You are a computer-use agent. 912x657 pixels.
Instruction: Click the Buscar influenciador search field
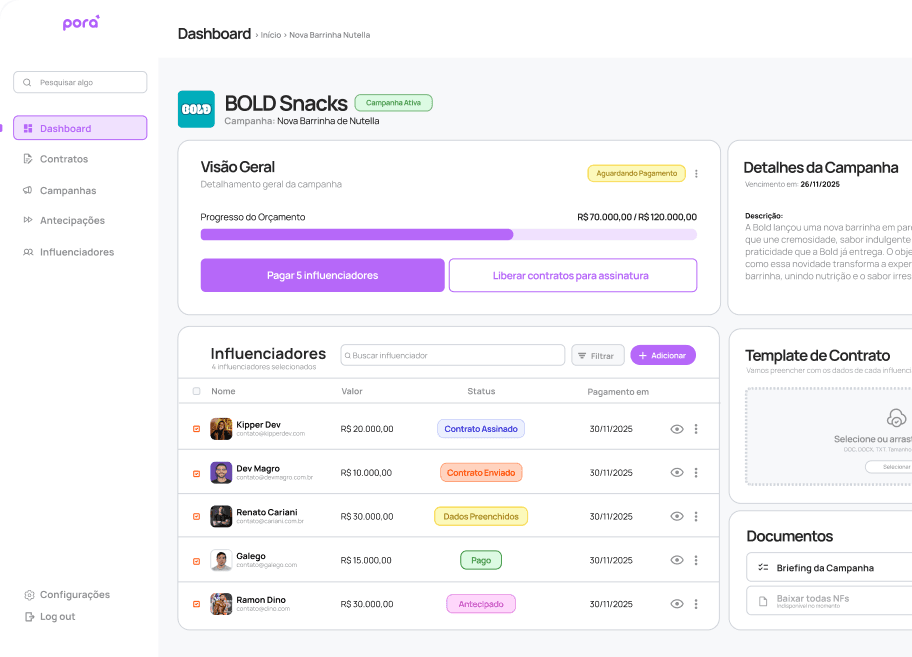click(x=453, y=355)
